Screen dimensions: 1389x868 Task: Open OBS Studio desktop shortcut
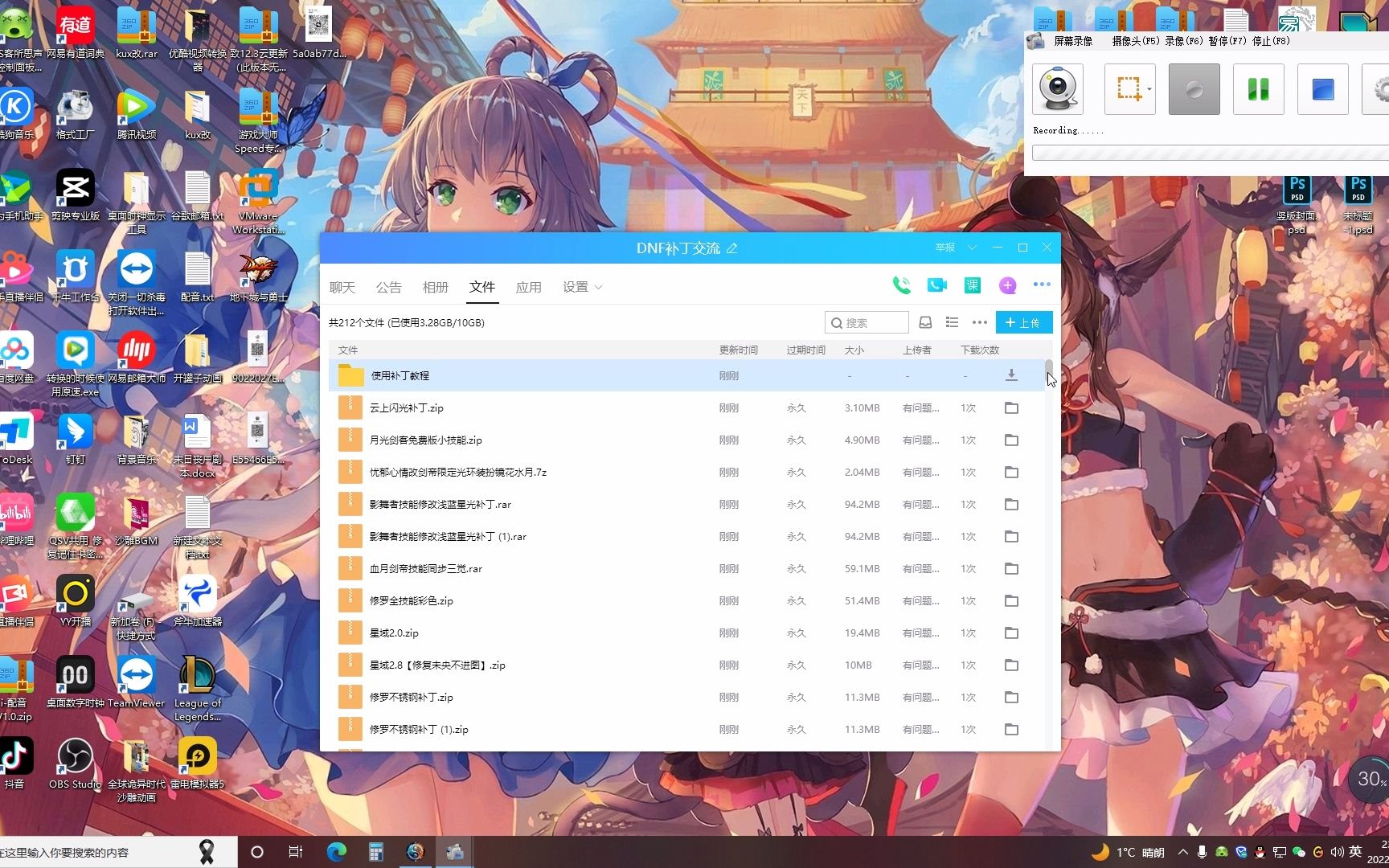[76, 764]
